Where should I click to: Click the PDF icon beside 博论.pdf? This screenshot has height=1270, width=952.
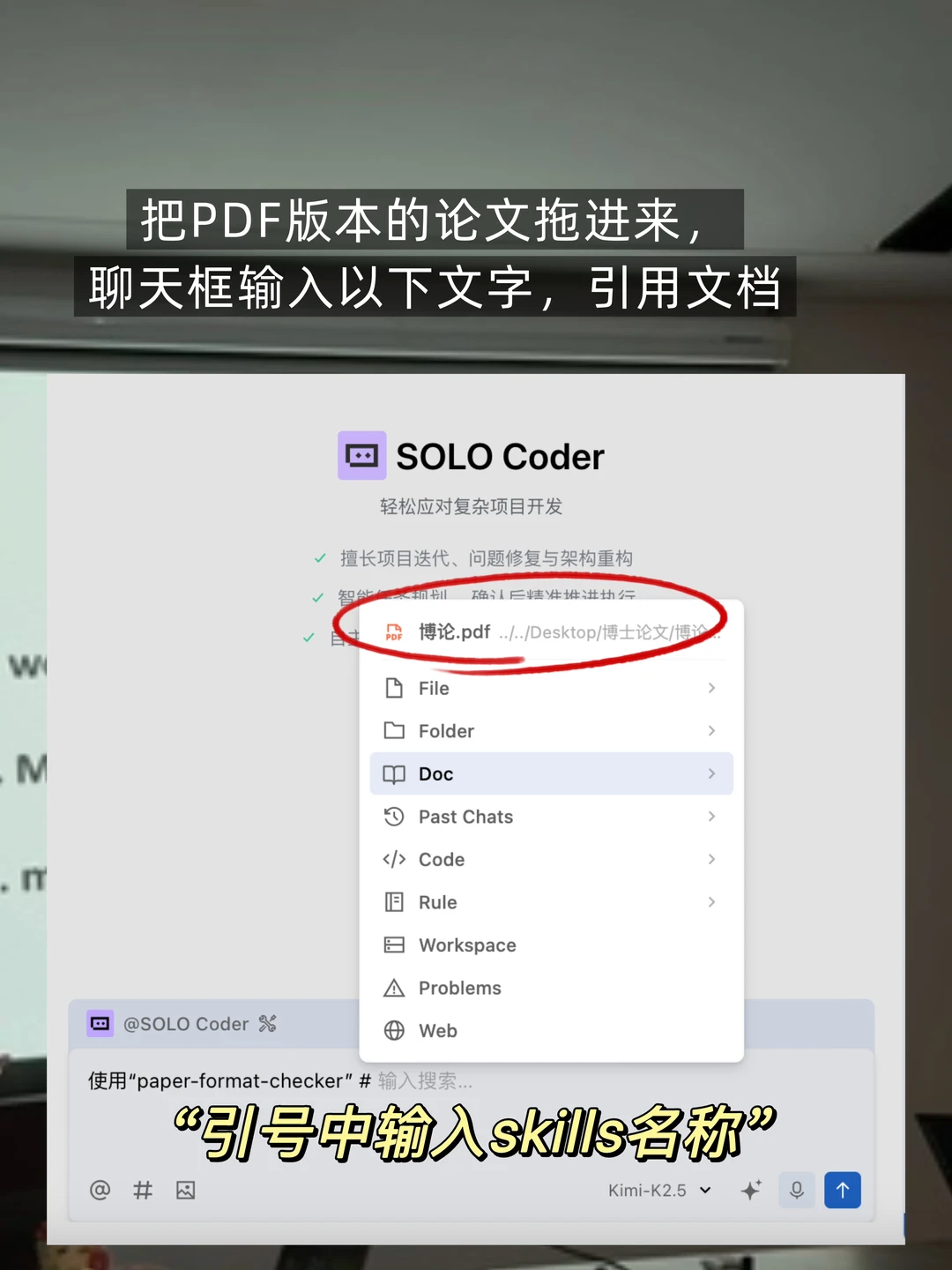[394, 632]
